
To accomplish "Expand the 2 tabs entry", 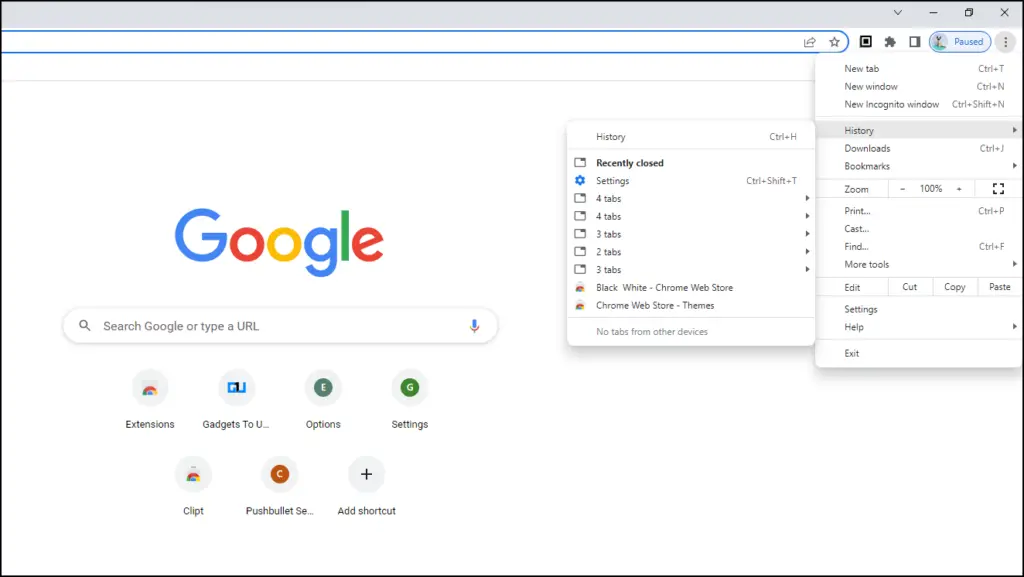I will [691, 251].
